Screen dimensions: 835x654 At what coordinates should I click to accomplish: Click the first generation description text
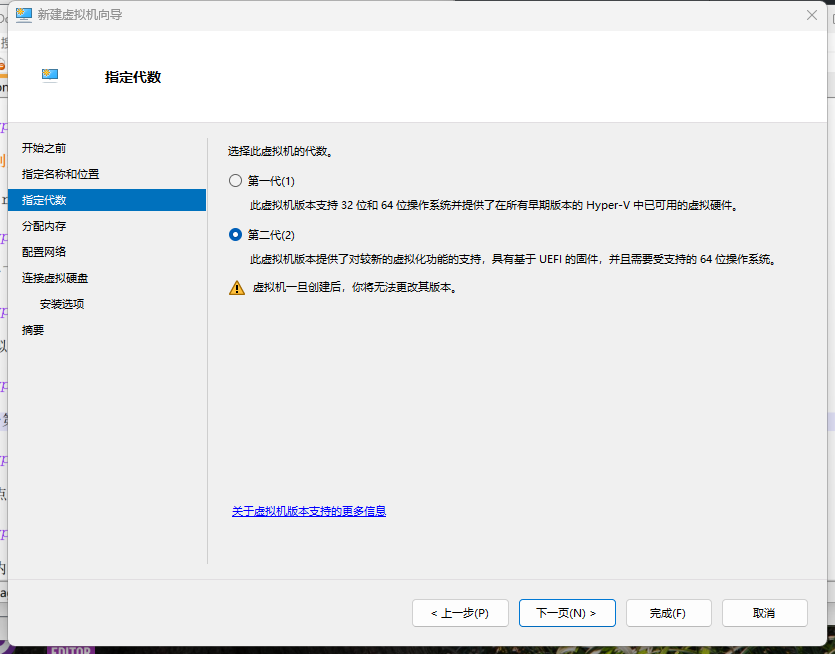click(x=495, y=205)
